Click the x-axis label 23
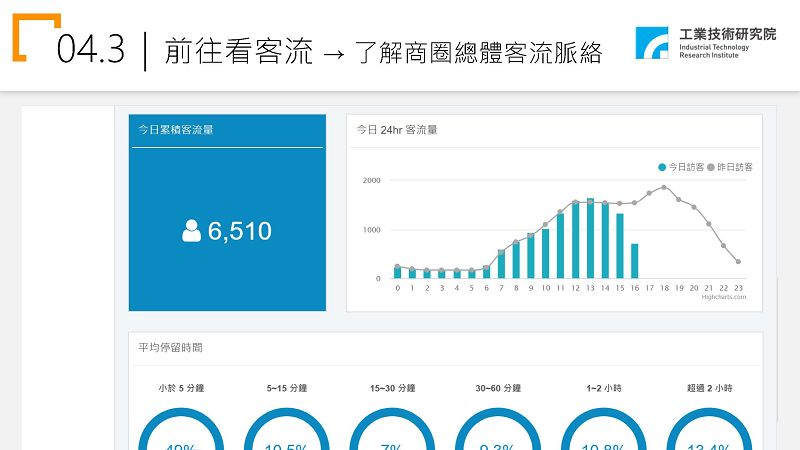The height and width of the screenshot is (450, 800). 738,288
